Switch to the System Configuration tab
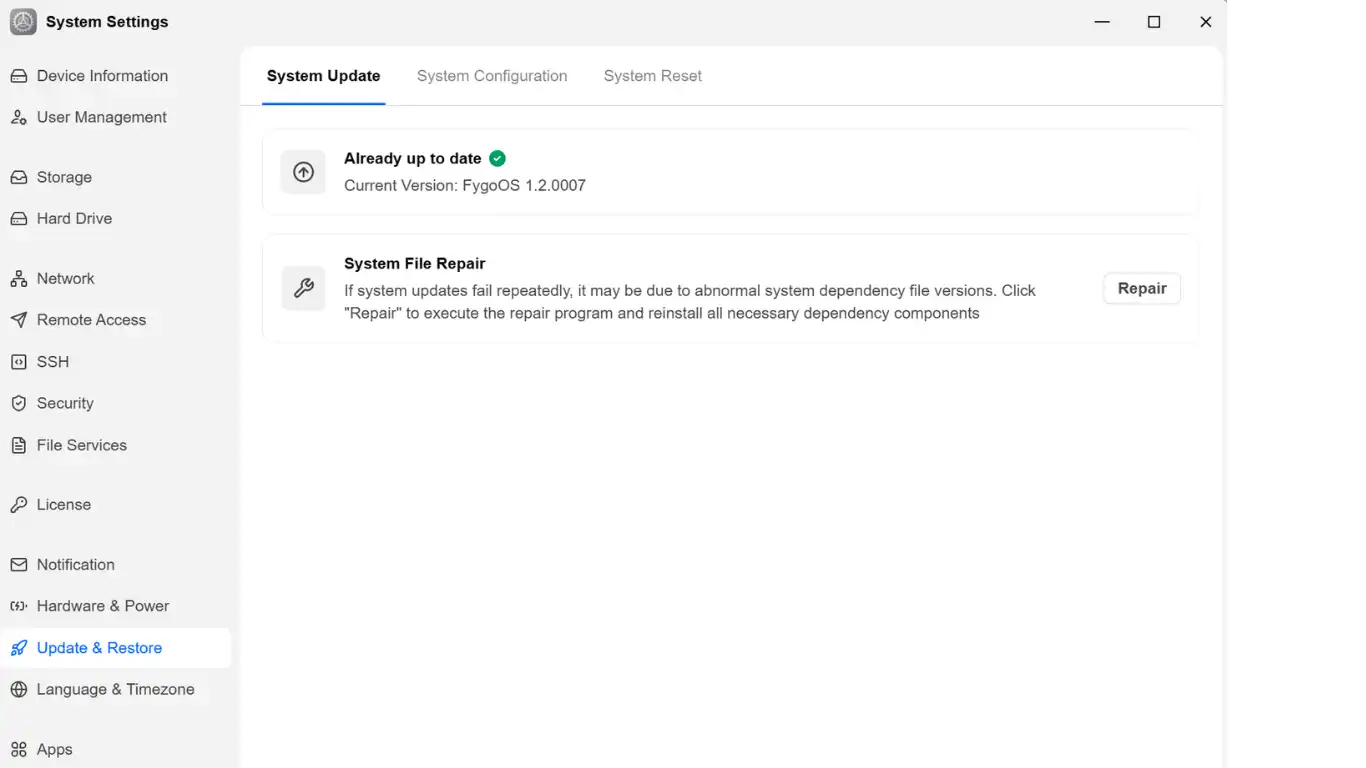 coord(492,76)
